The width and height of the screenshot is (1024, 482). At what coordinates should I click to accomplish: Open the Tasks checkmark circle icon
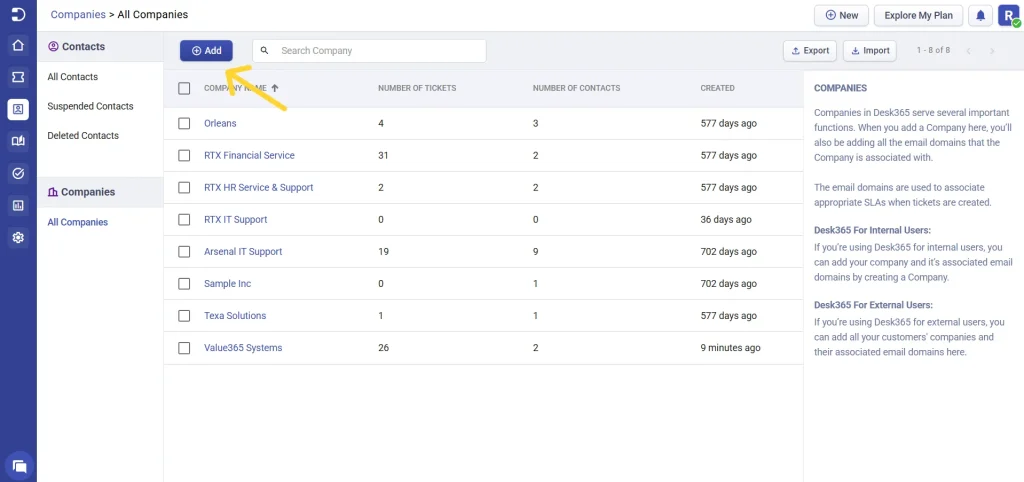click(x=18, y=173)
